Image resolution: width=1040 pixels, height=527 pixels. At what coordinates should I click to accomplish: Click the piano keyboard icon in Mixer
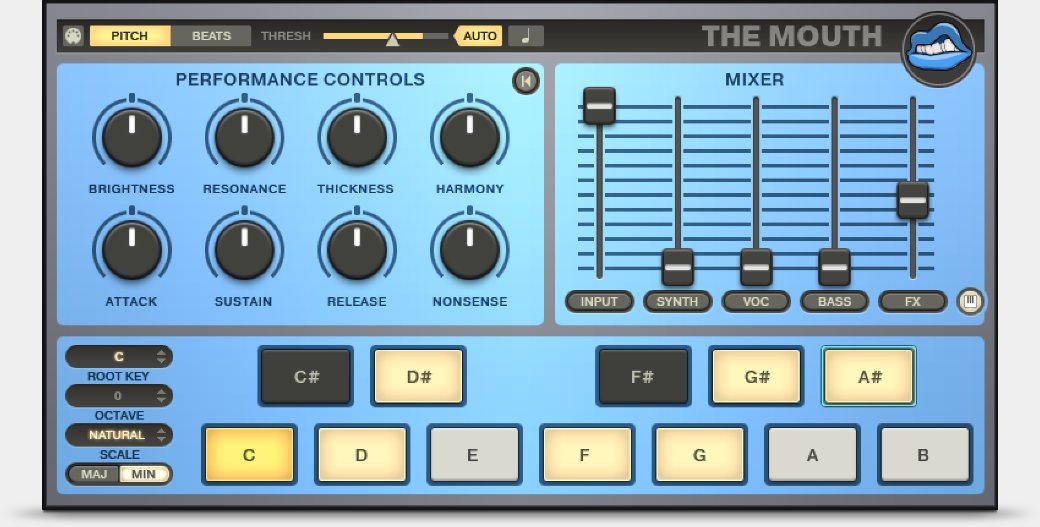(x=970, y=302)
